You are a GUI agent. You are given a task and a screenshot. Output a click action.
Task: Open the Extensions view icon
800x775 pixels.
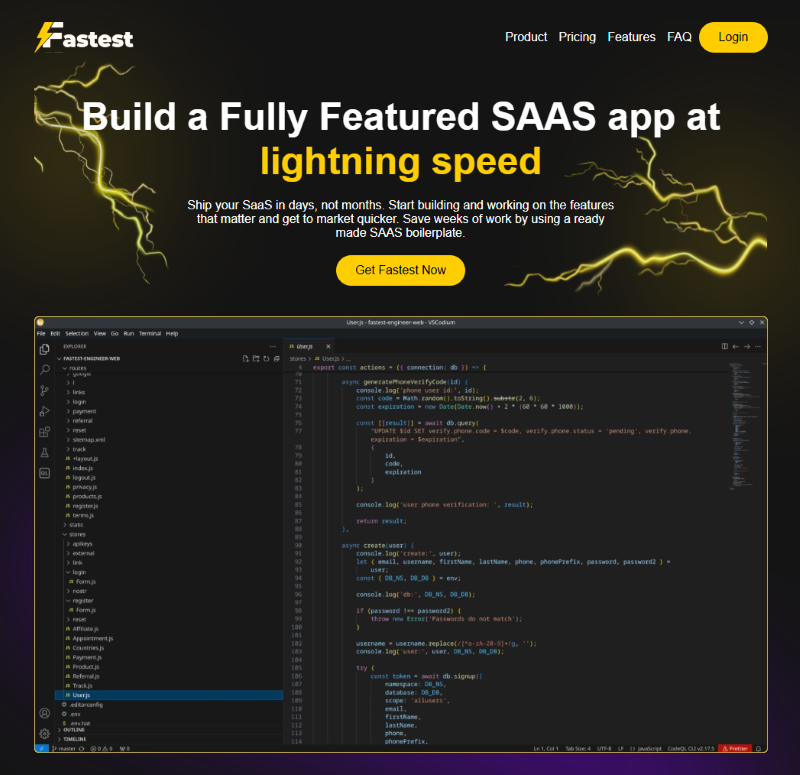tap(44, 432)
